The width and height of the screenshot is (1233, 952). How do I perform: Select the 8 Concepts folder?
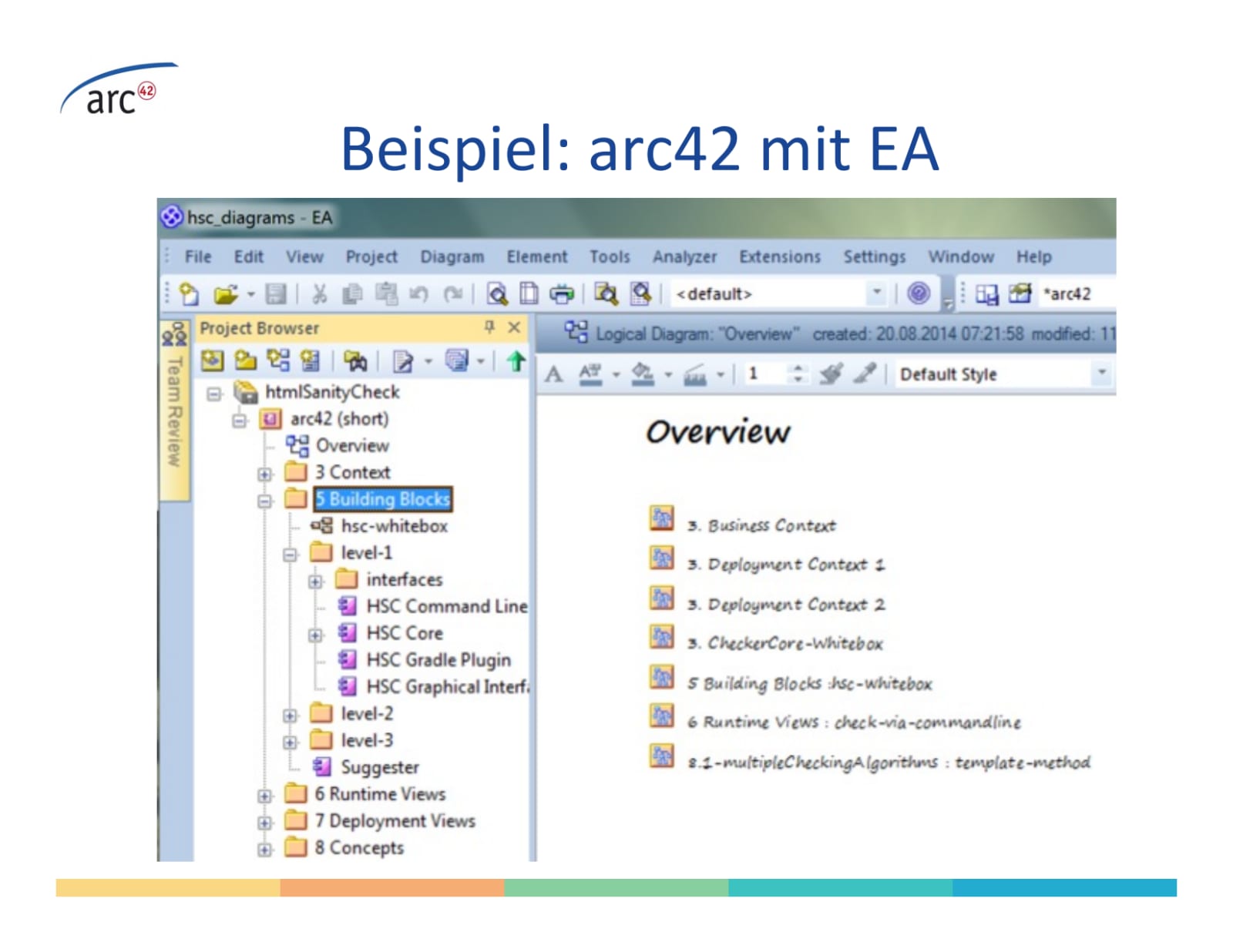point(359,847)
